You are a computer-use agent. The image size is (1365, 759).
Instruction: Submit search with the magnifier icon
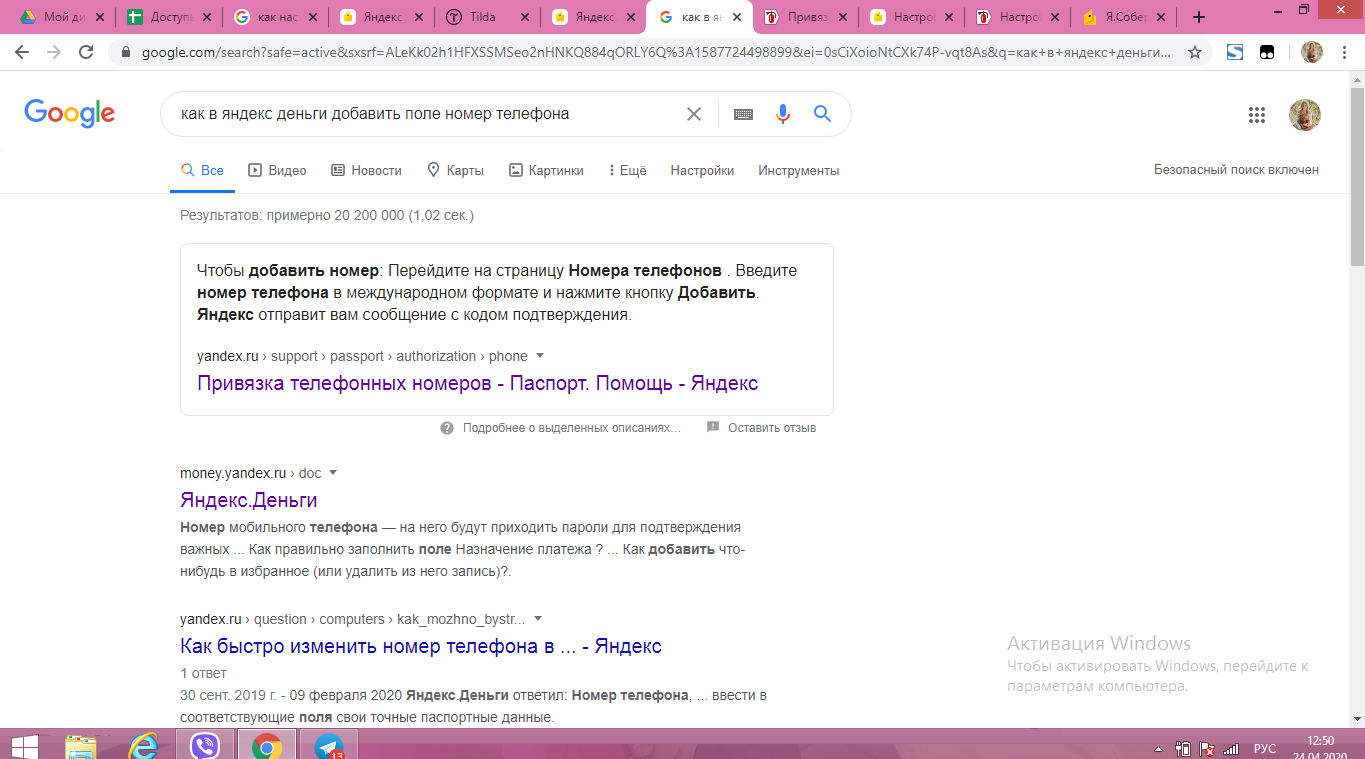(x=822, y=114)
